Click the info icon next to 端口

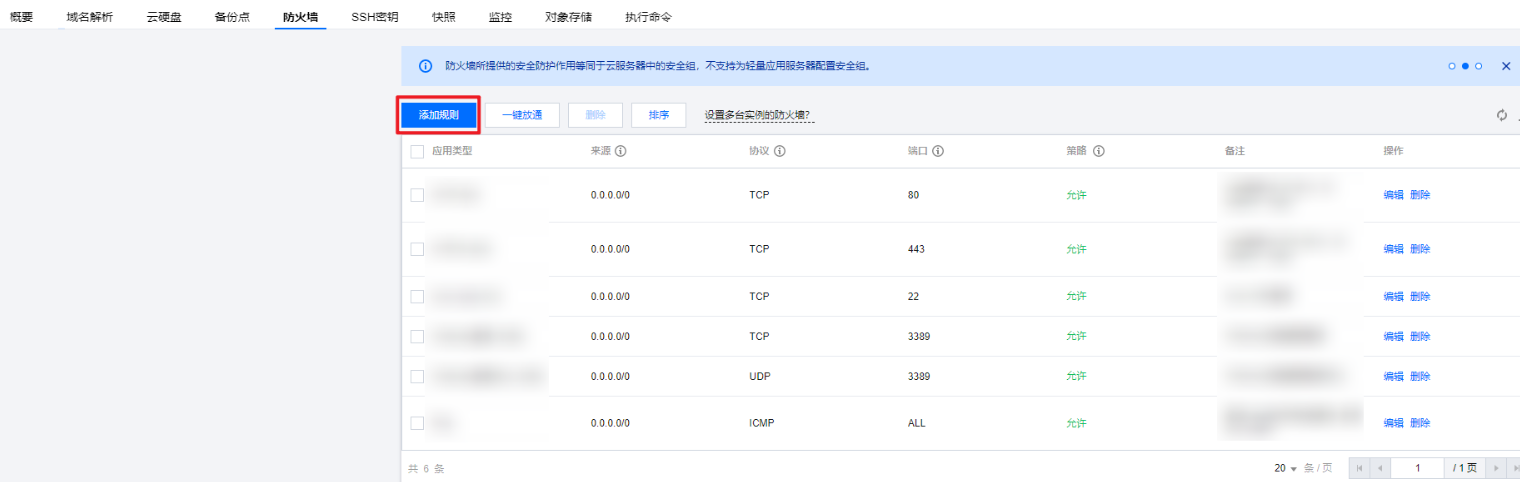939,151
